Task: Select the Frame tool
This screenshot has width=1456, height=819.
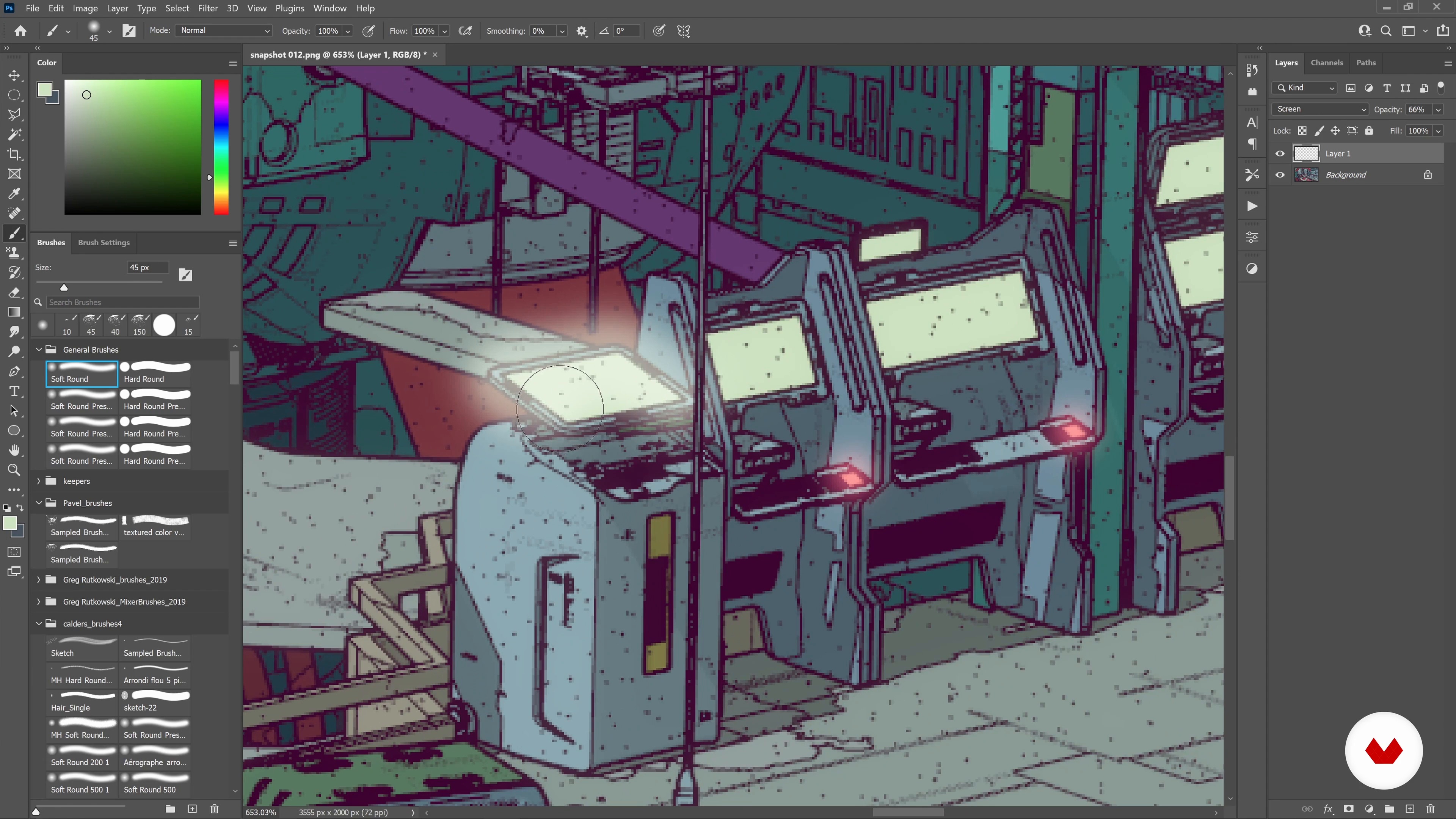Action: (x=15, y=174)
